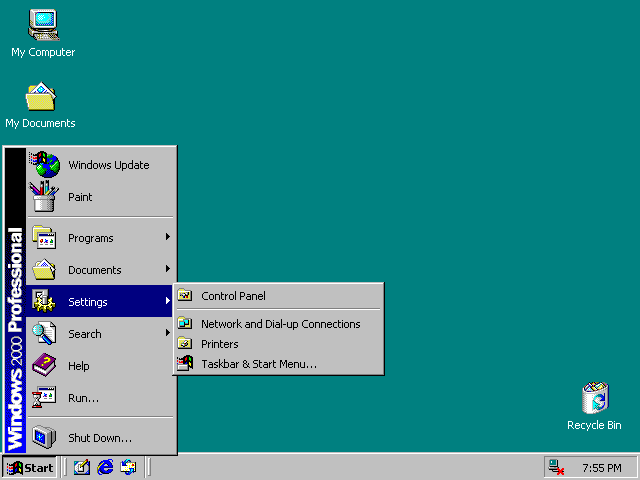Expand the Documents submenu arrow
640x480 pixels.
(167, 269)
